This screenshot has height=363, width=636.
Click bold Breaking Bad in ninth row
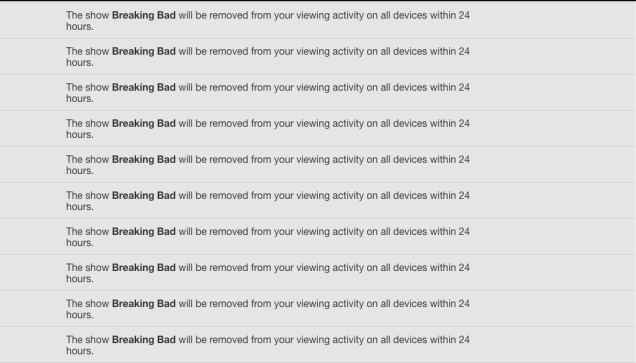[x=144, y=304]
